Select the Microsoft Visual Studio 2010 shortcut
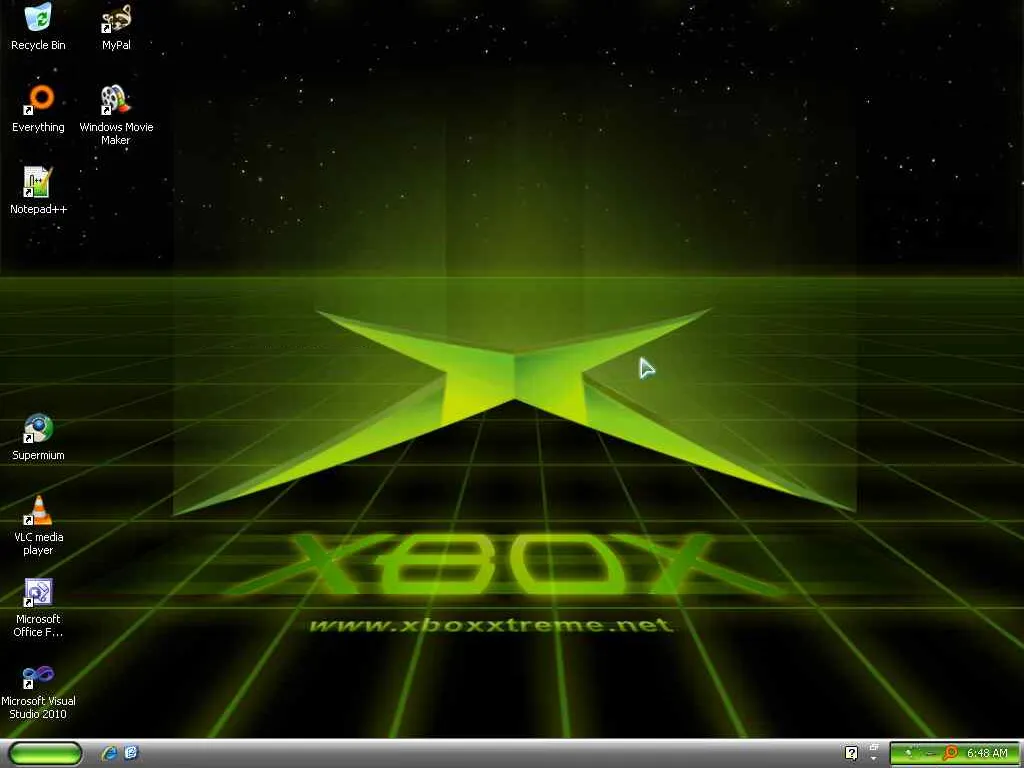The height and width of the screenshot is (768, 1024). (x=38, y=690)
